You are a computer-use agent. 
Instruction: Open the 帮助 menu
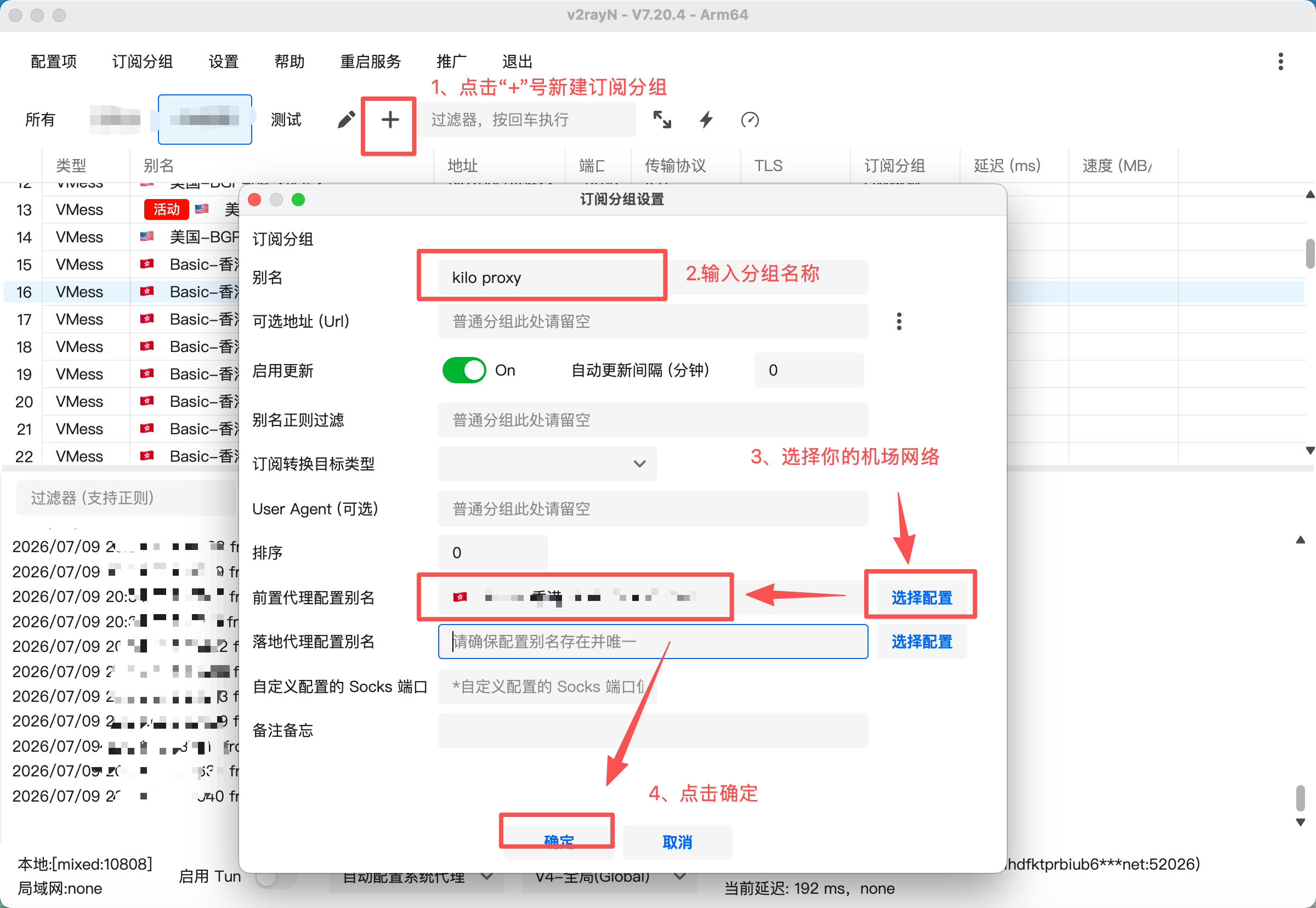pos(290,61)
